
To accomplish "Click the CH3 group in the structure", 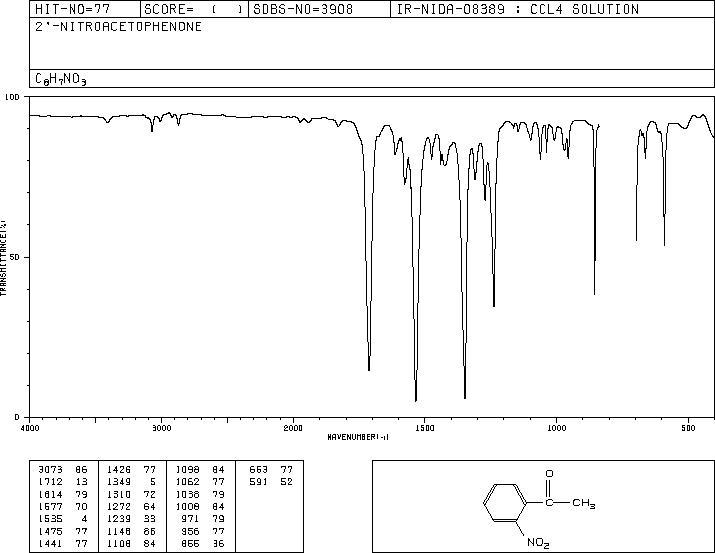I will pyautogui.click(x=584, y=503).
